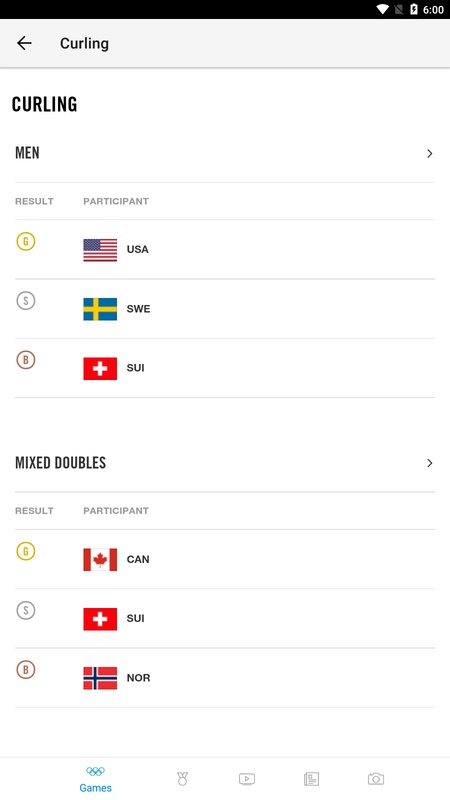The height and width of the screenshot is (800, 450).
Task: Tap the gold medal icon in Men
Action: pyautogui.click(x=26, y=241)
